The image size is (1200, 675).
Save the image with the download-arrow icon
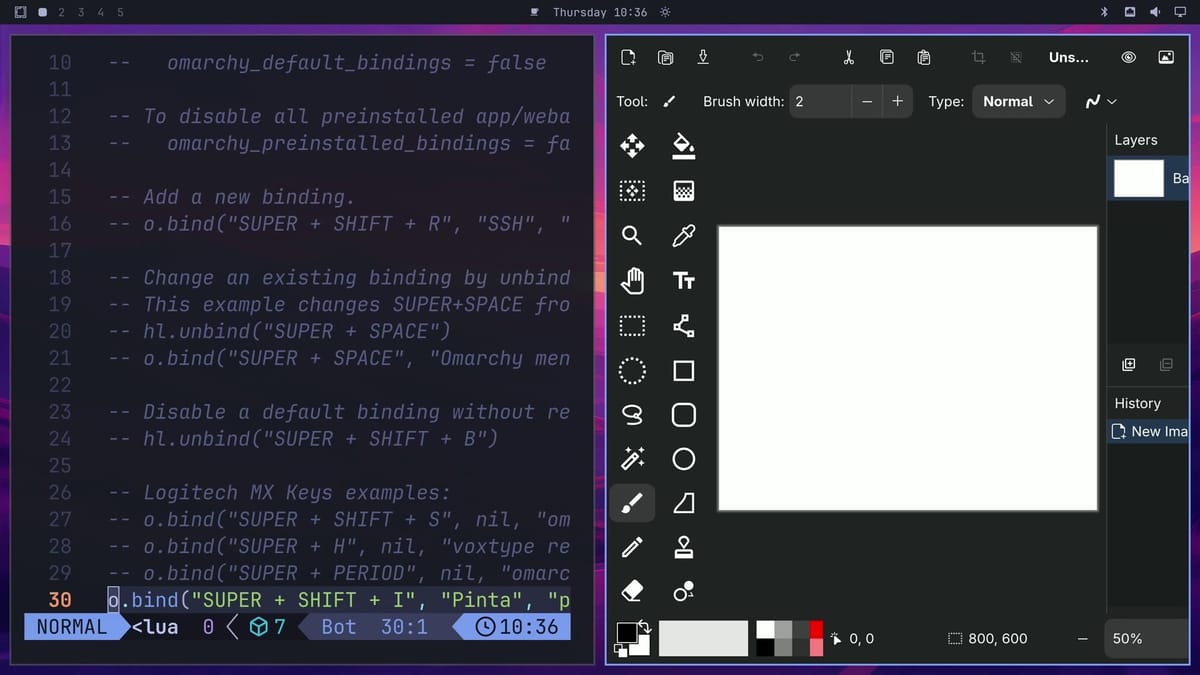703,57
